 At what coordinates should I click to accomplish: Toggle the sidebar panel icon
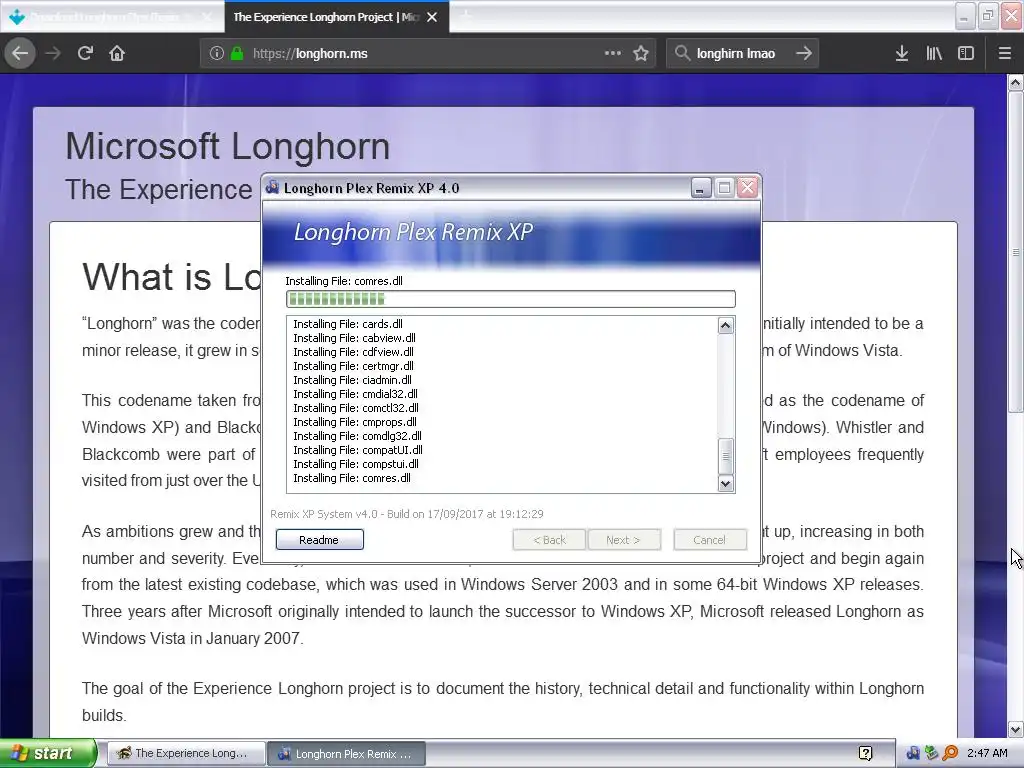(x=966, y=53)
